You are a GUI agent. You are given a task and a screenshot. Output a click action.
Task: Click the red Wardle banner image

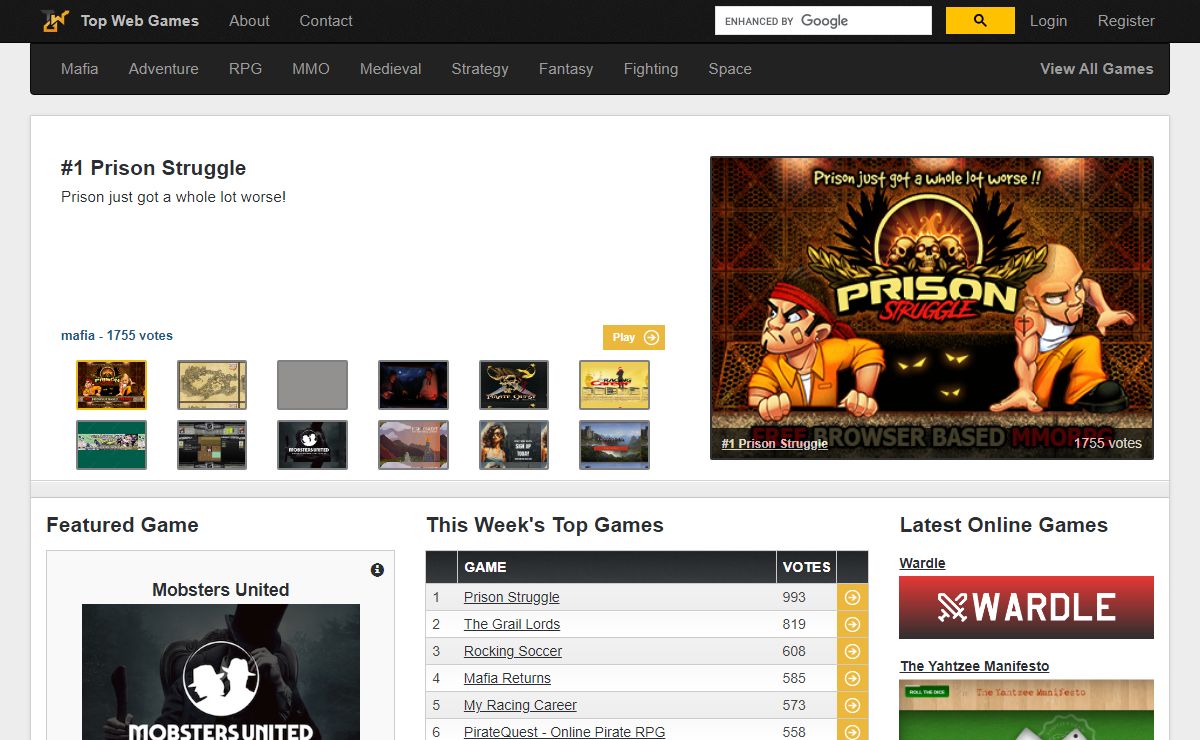click(1026, 607)
